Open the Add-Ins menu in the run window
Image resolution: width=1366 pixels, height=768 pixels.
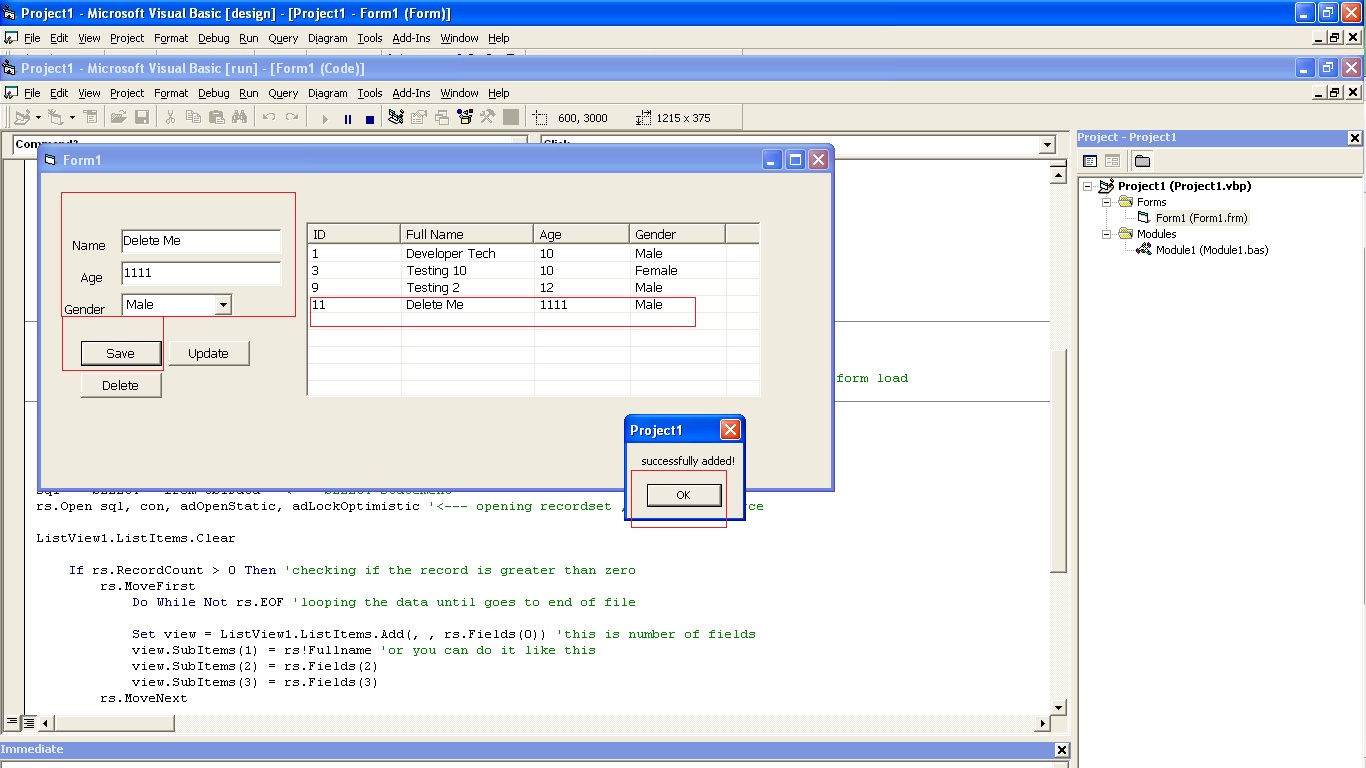411,93
